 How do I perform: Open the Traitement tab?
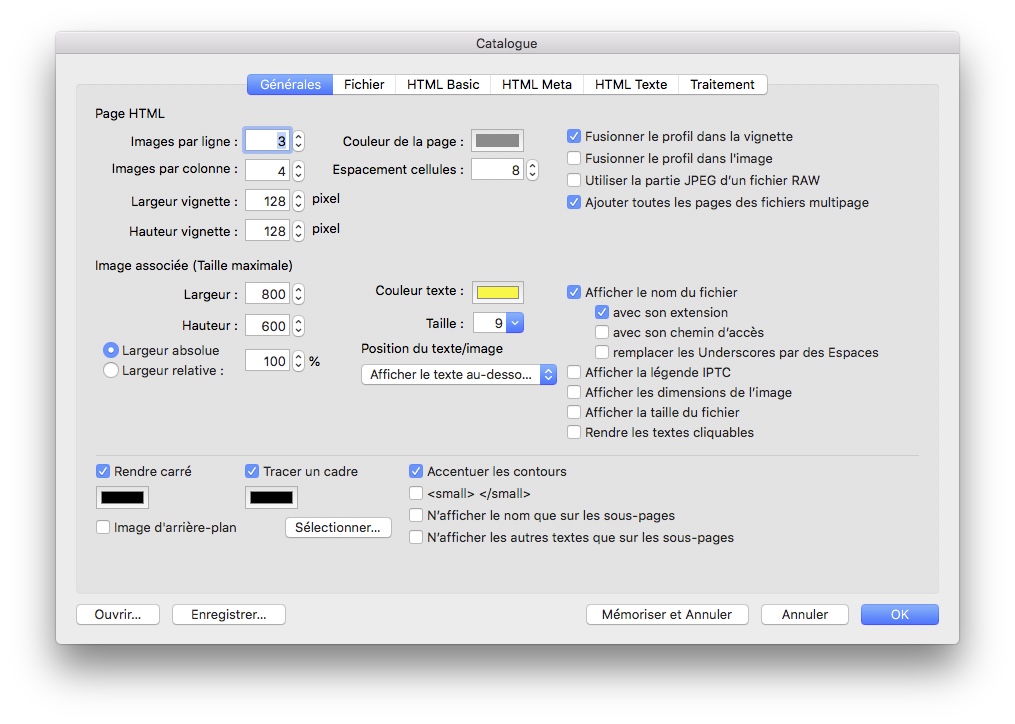pyautogui.click(x=722, y=85)
